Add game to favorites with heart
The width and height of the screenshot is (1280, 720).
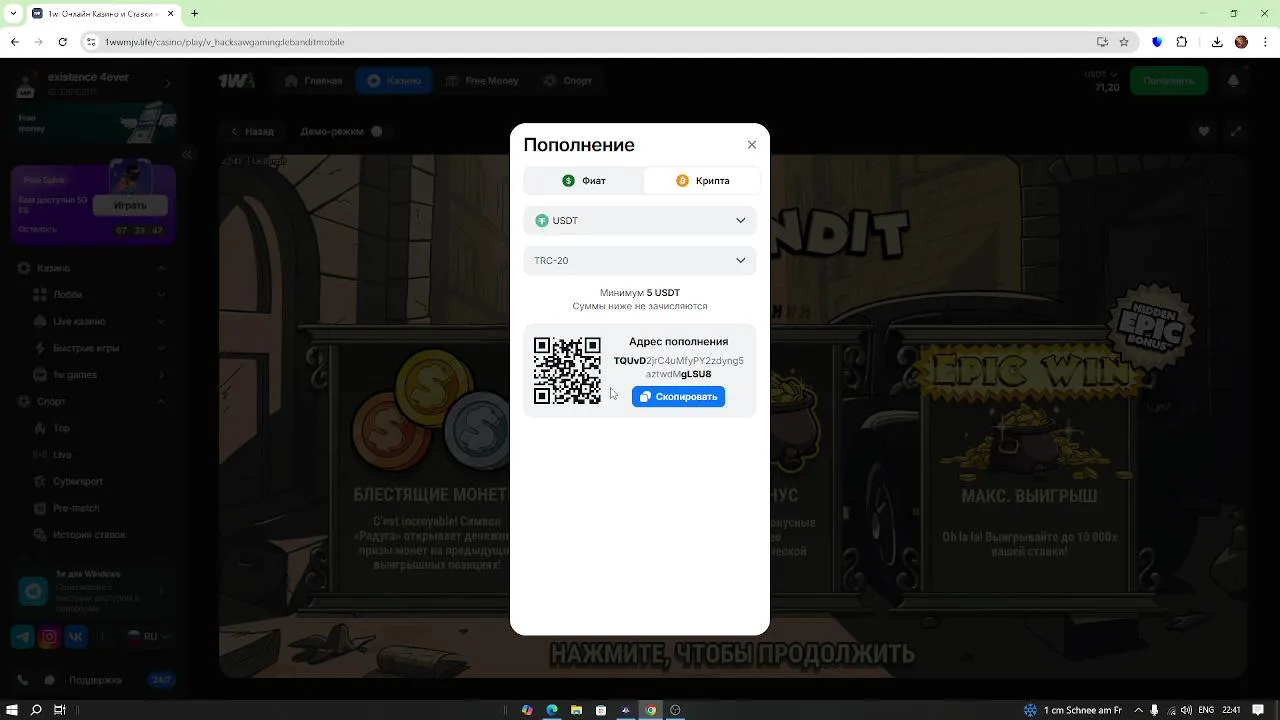(x=1204, y=131)
